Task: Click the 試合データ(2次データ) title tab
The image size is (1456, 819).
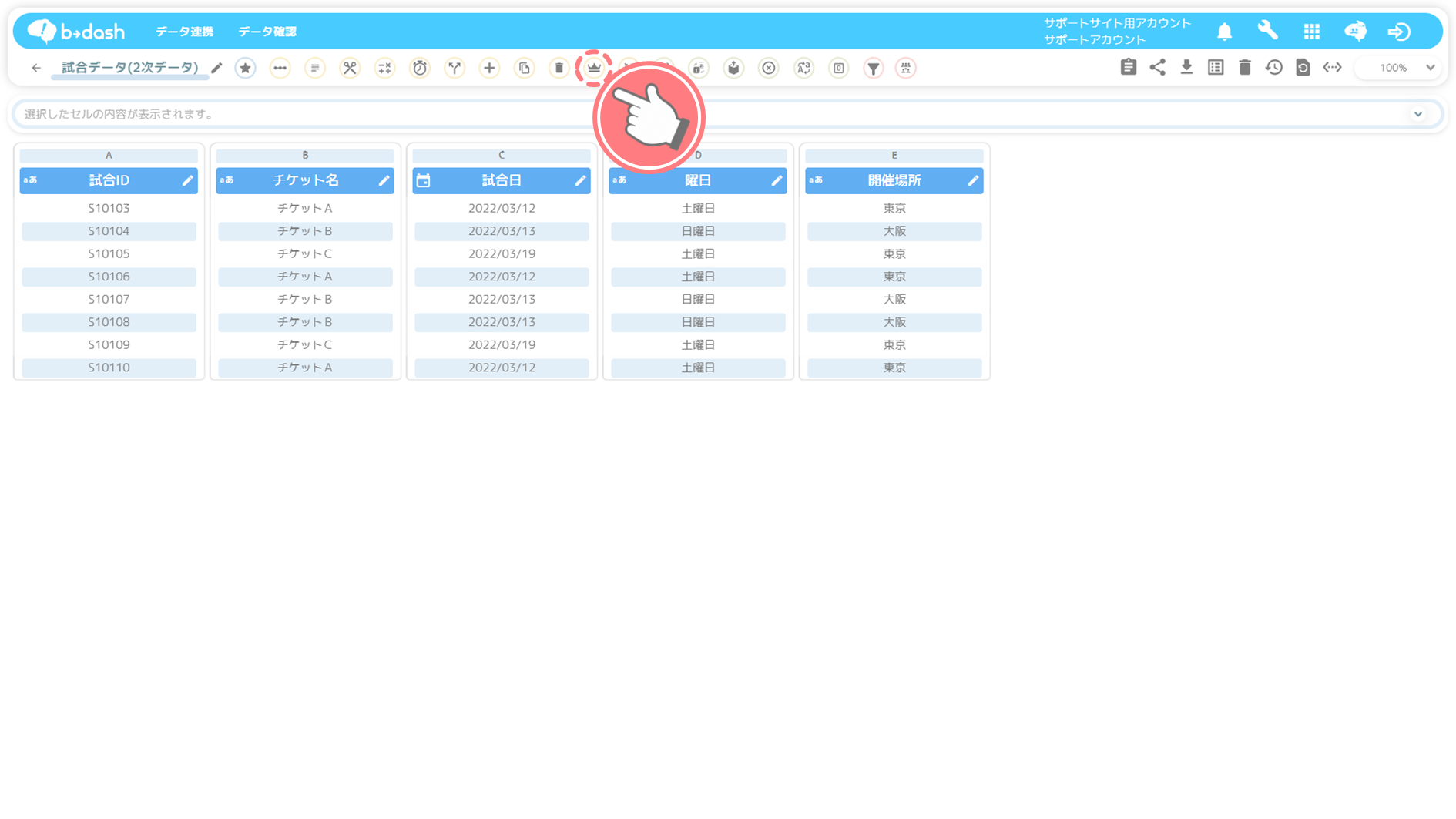Action: tap(130, 68)
